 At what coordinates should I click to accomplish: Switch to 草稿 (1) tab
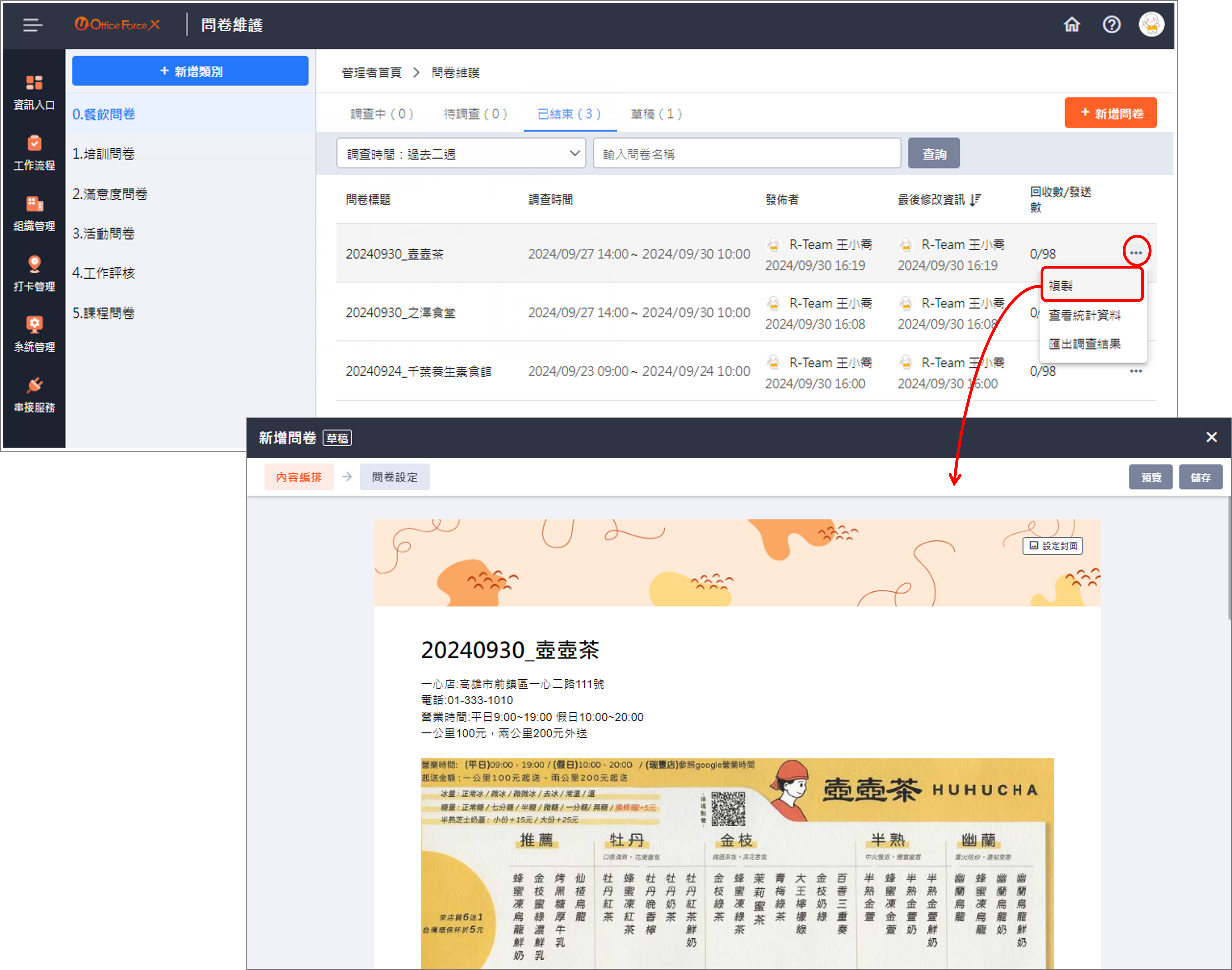pyautogui.click(x=656, y=114)
